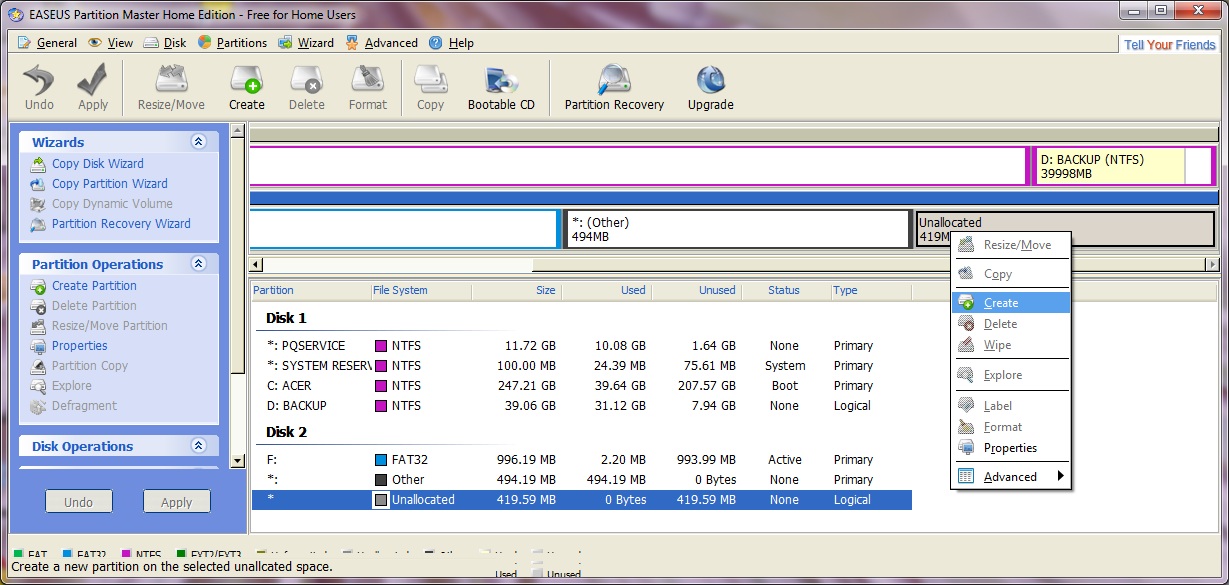Open the Bootable CD tool
1229x585 pixels.
click(x=501, y=87)
